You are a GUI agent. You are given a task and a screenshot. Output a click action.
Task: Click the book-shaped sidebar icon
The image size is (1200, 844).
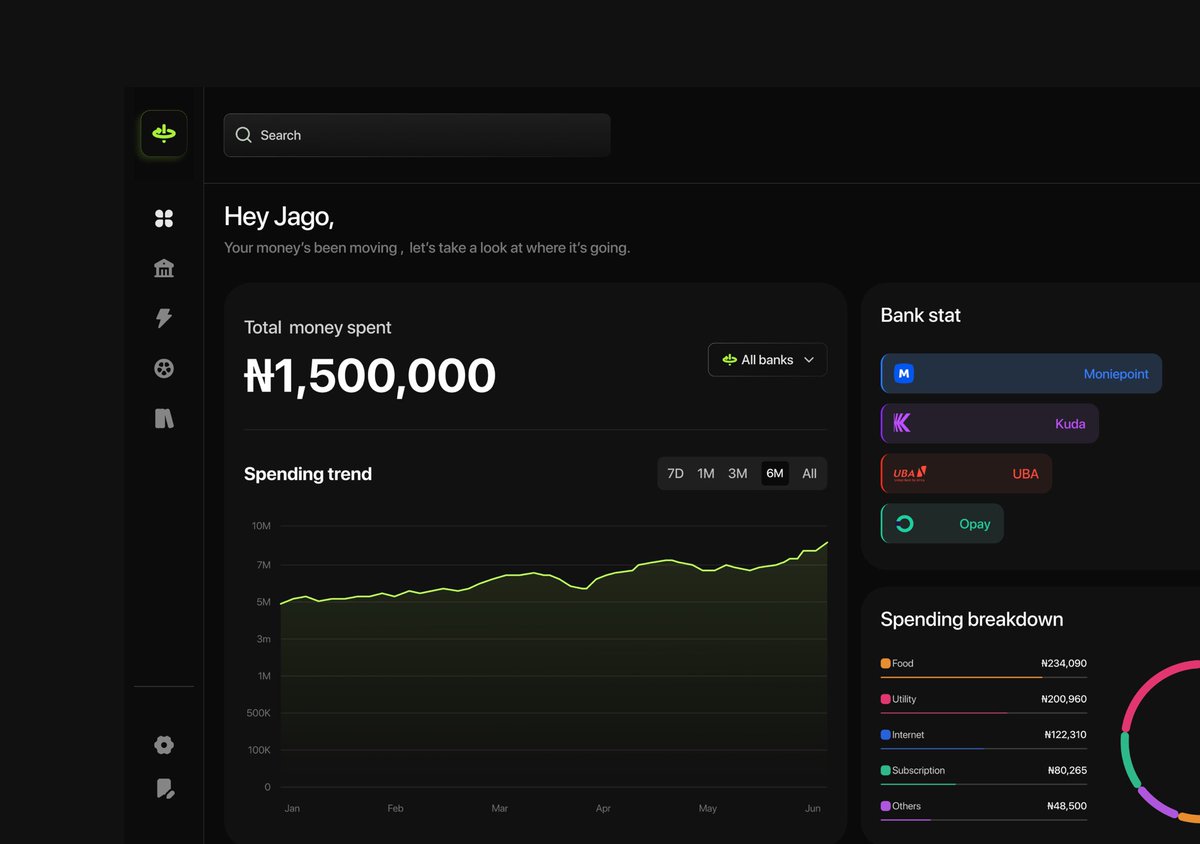point(164,419)
